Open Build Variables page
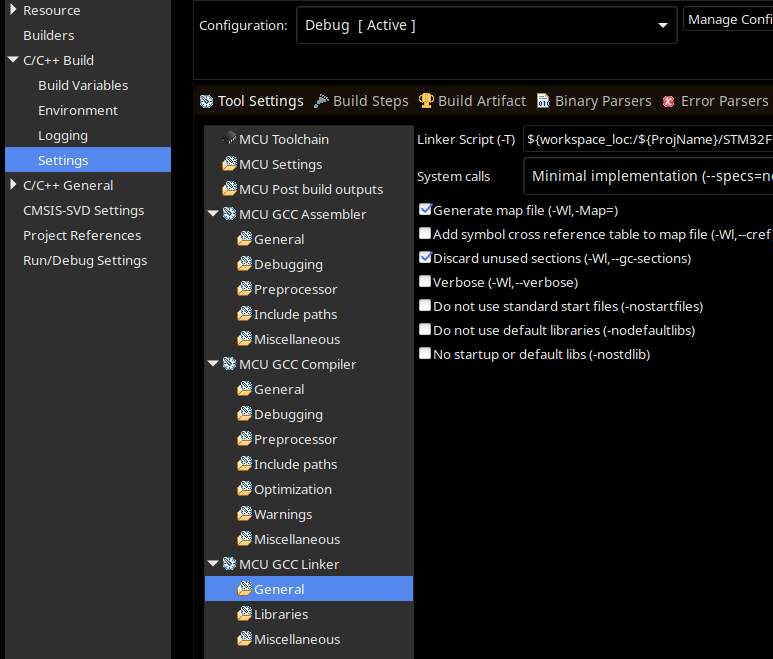Screen dimensions: 773x659 pos(83,85)
